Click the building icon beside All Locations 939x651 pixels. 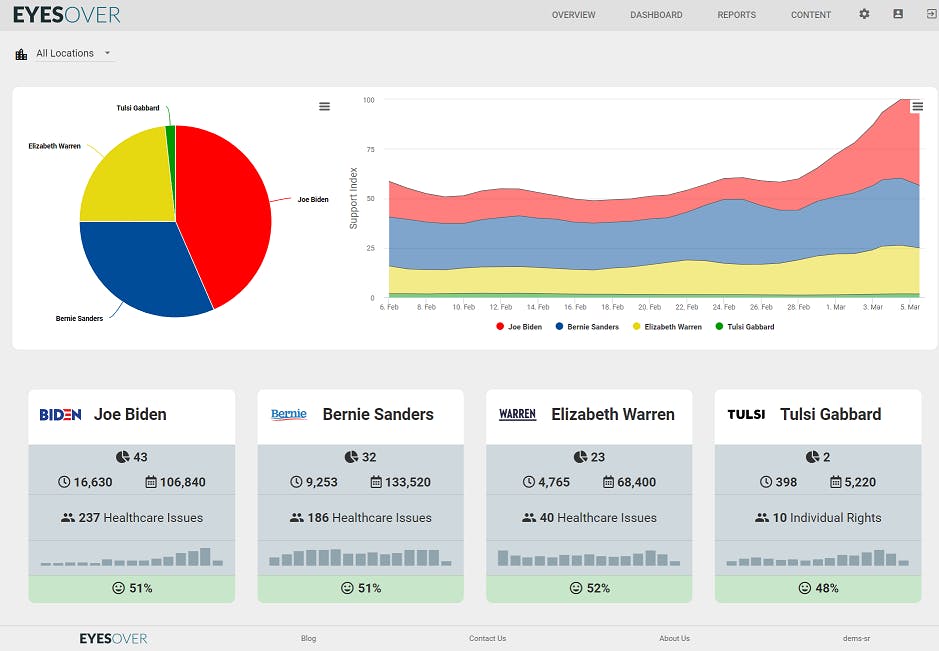tap(22, 54)
